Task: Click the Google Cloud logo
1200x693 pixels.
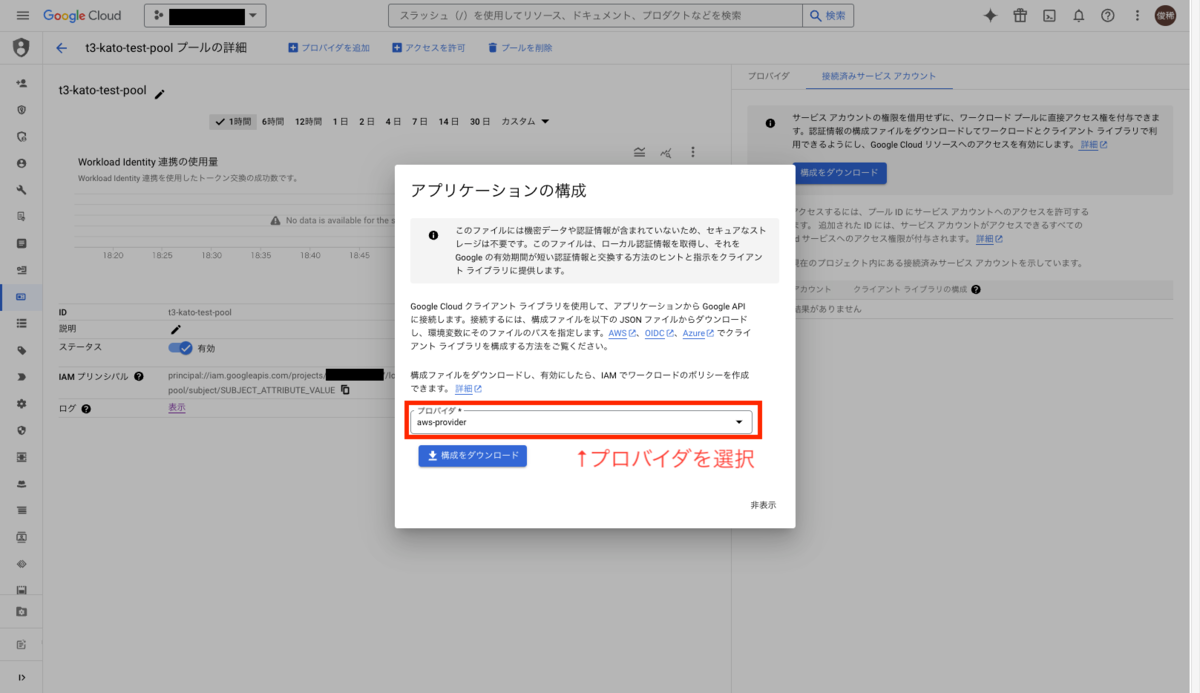Action: (82, 15)
